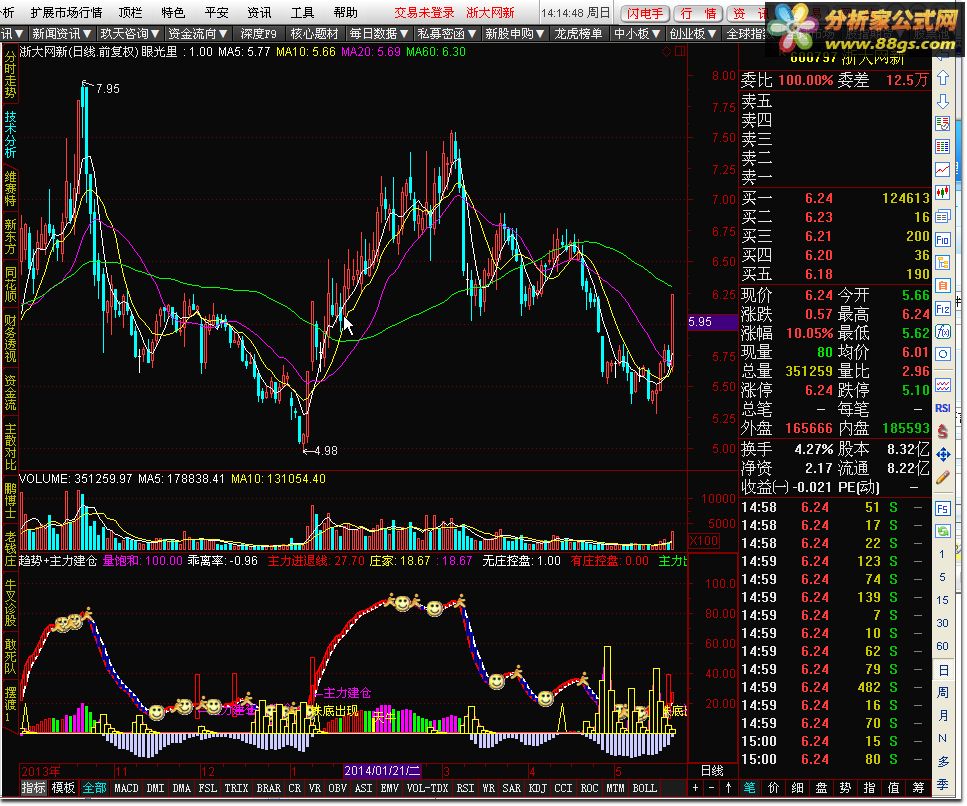Click the 2014/01/21 date marker on timeline

pos(382,770)
